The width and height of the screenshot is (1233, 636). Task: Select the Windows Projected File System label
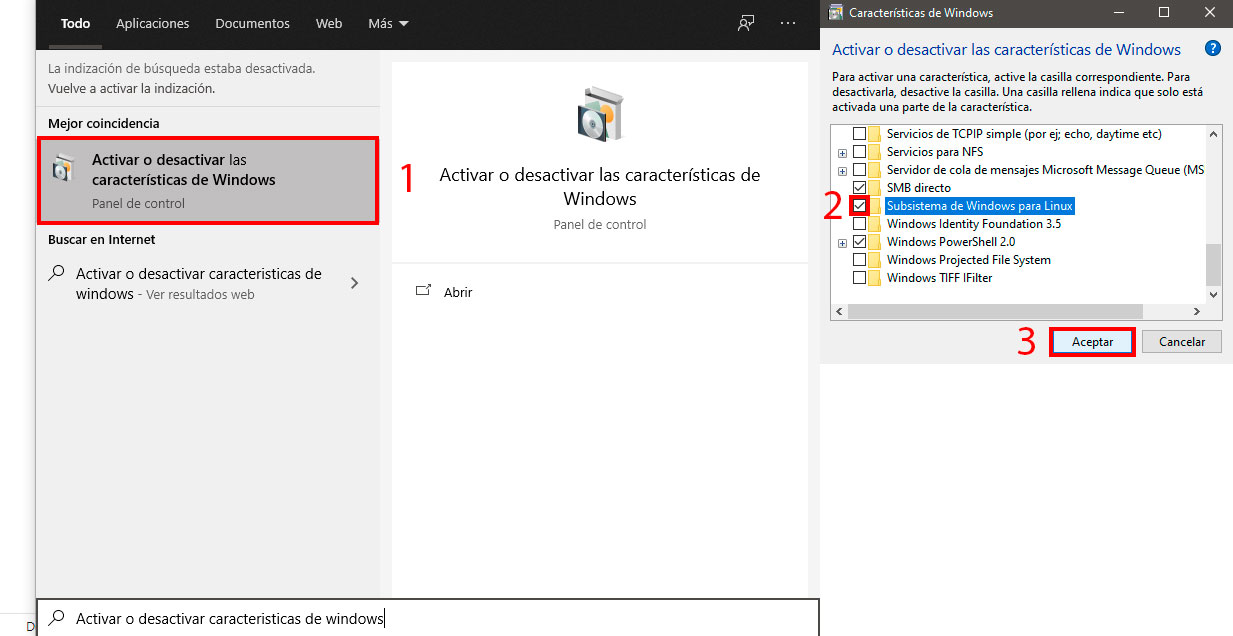[968, 260]
